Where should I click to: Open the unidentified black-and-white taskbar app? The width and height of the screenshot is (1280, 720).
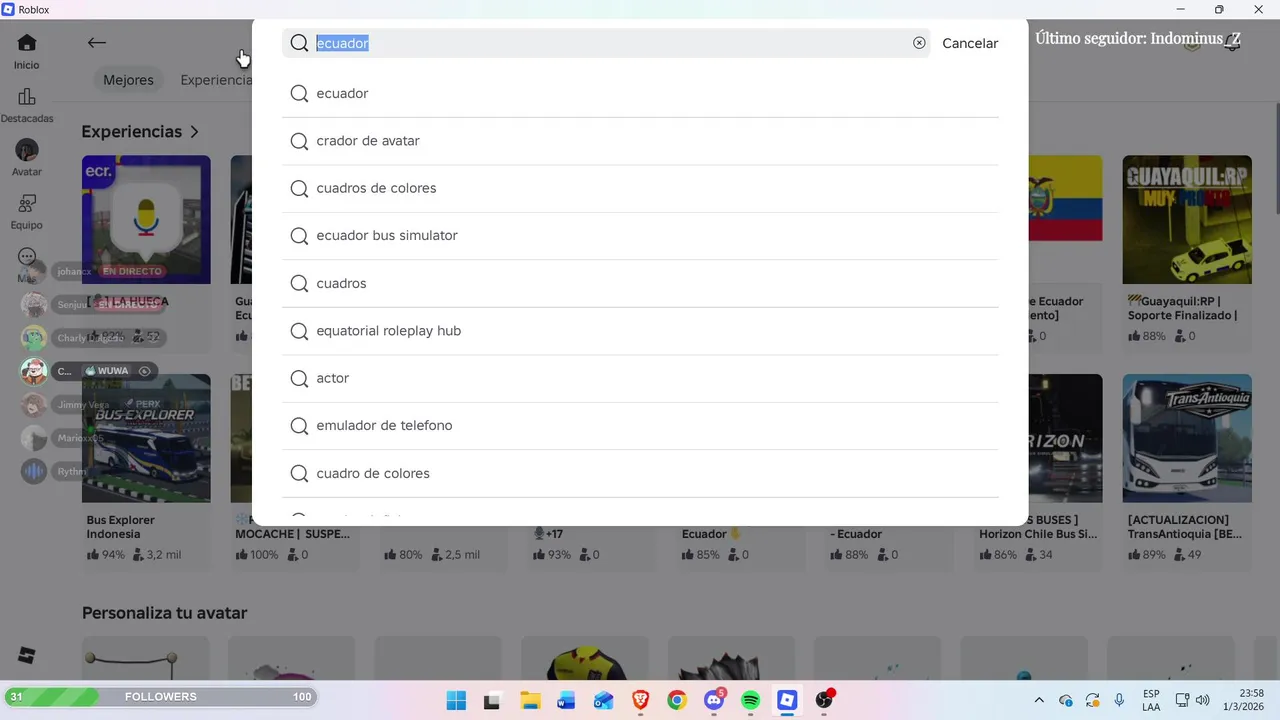[492, 700]
